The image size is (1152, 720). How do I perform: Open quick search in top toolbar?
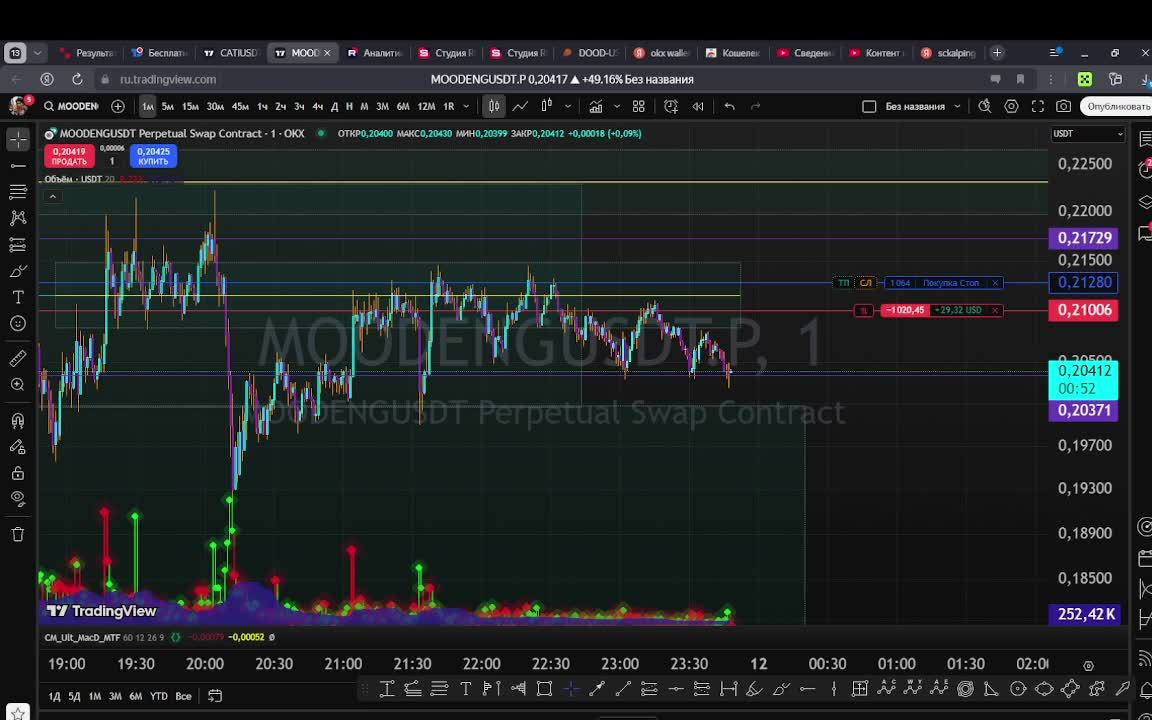click(x=984, y=107)
